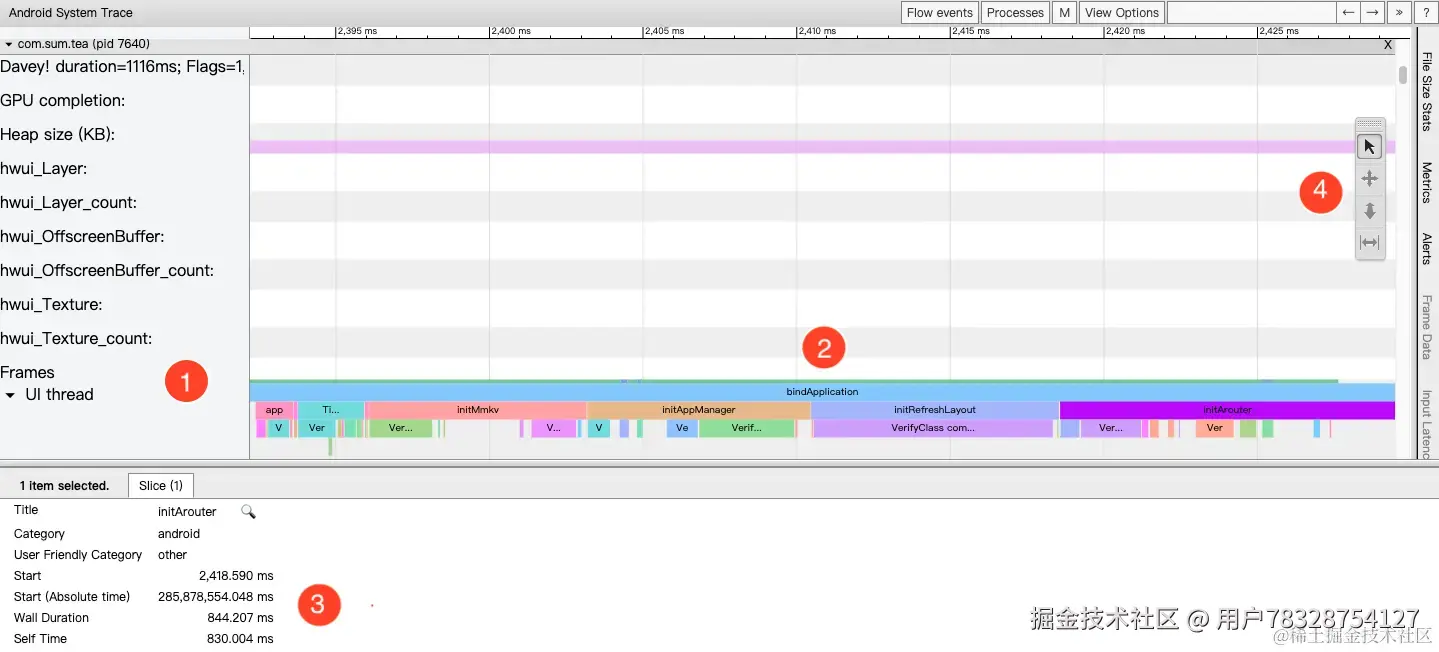Open the File Size Stats side tab

(1427, 91)
